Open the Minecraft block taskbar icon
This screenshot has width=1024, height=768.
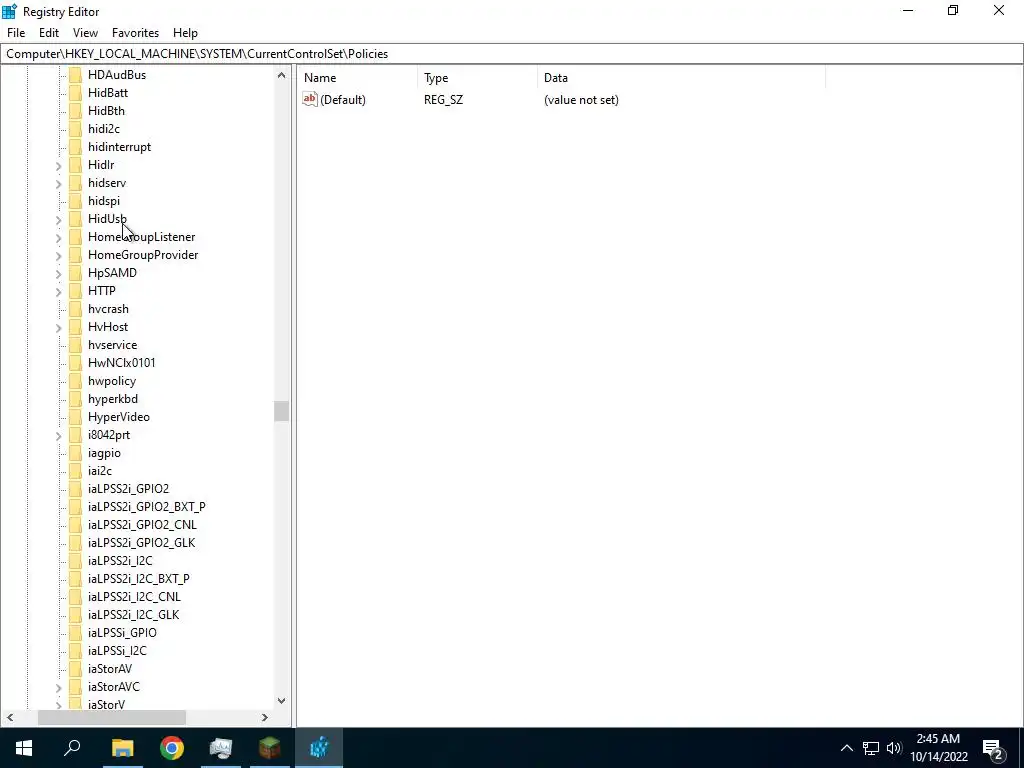[270, 748]
